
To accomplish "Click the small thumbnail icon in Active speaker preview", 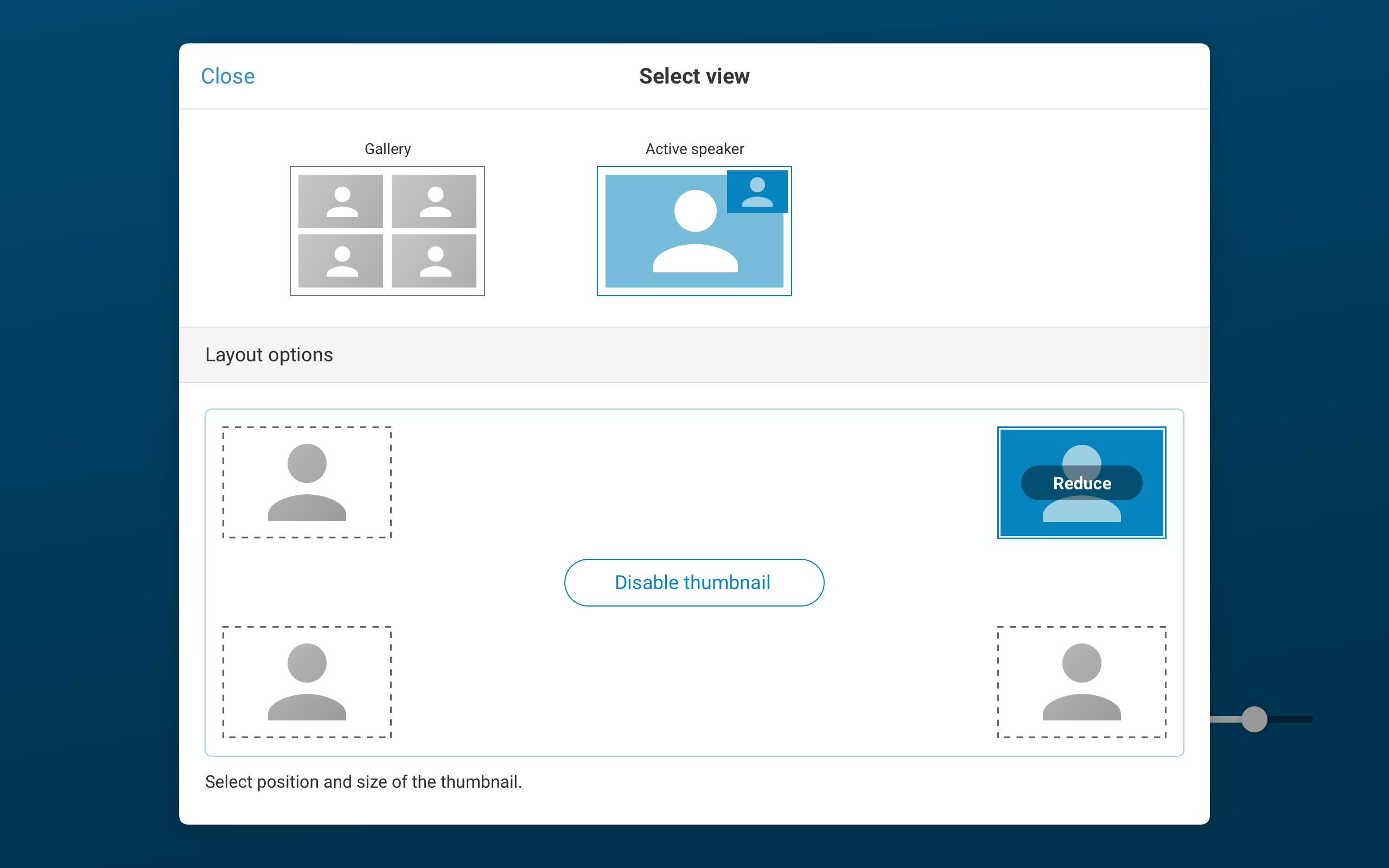I will 757,192.
